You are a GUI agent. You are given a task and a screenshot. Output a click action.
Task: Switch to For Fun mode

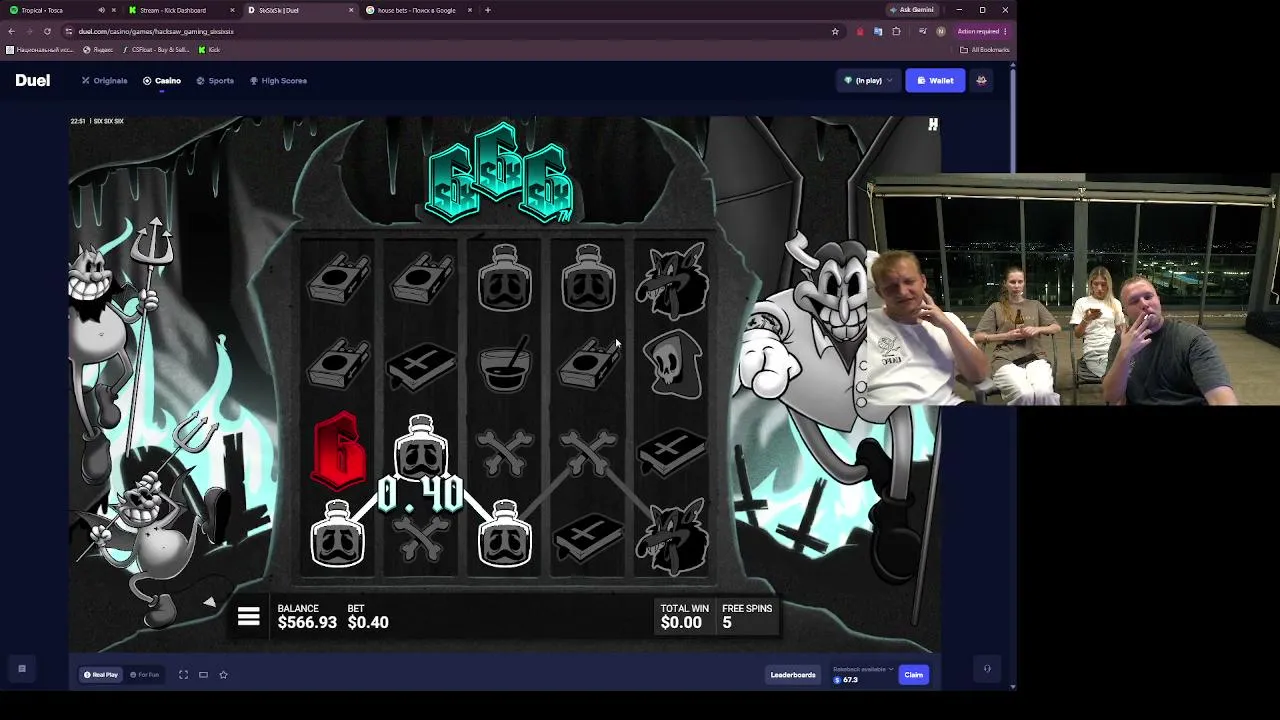pos(144,675)
